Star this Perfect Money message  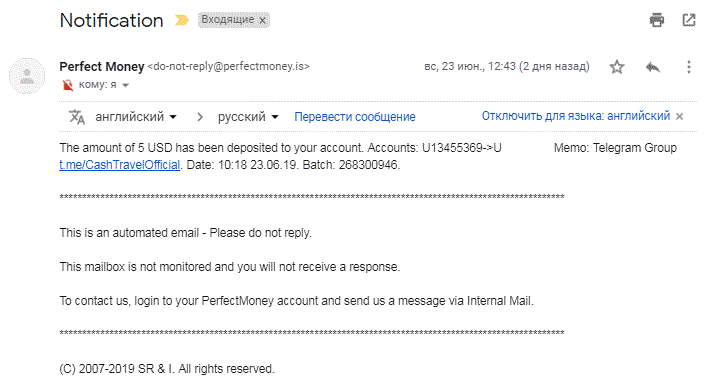tap(617, 67)
